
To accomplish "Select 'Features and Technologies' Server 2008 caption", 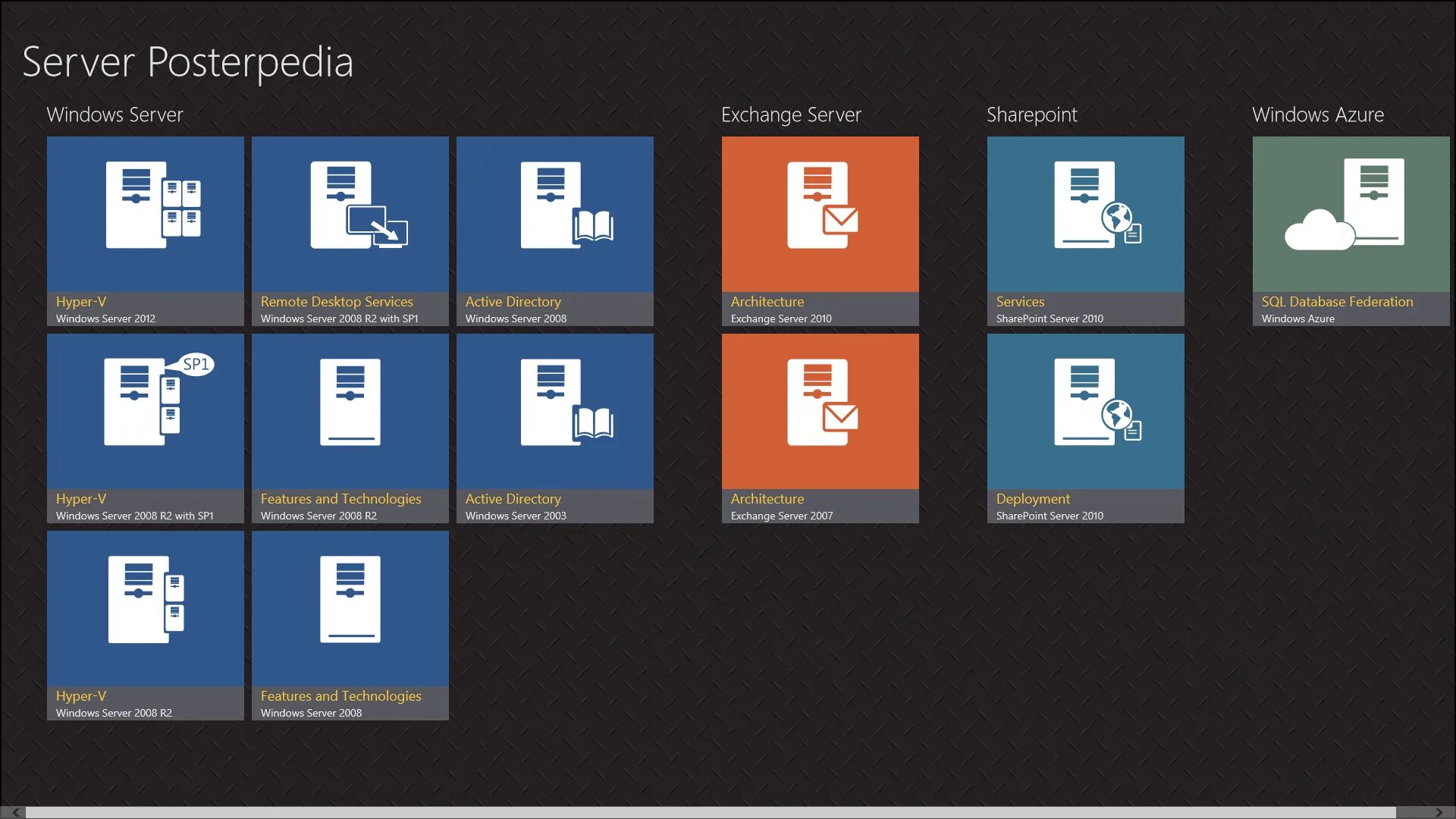I will pos(340,695).
